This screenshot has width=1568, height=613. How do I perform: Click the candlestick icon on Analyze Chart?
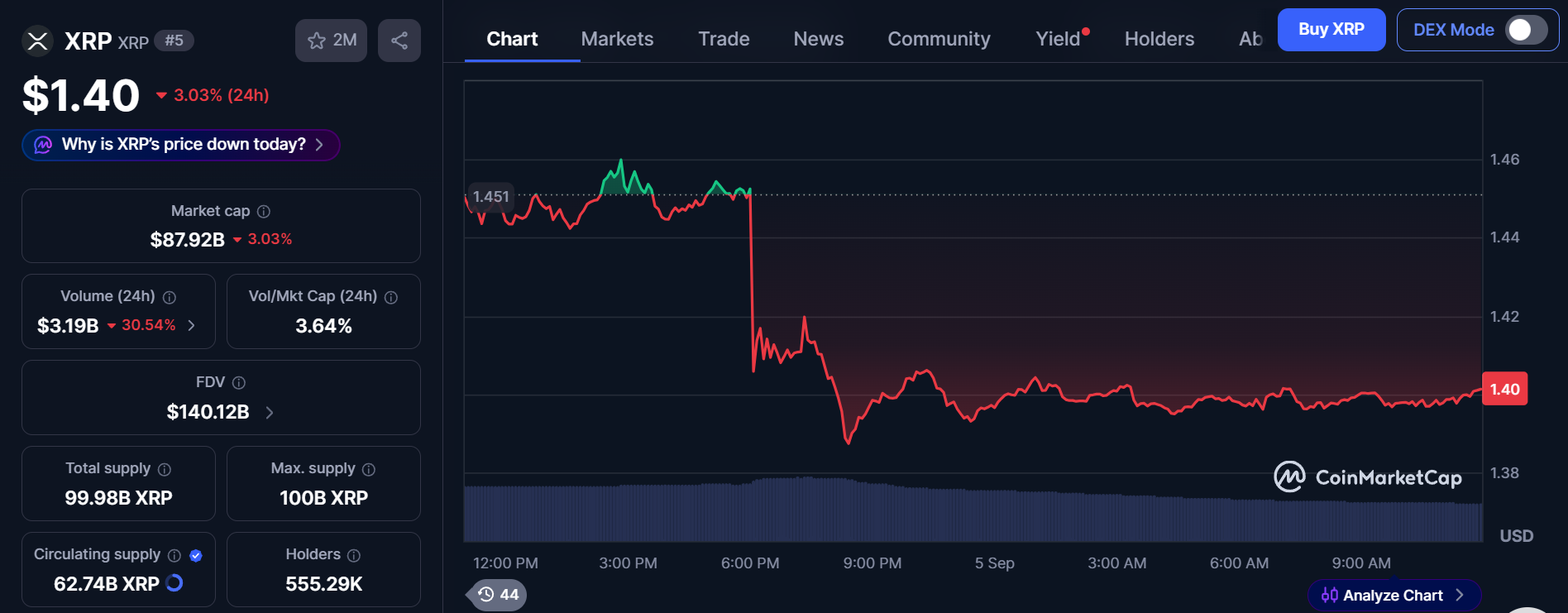[1330, 595]
